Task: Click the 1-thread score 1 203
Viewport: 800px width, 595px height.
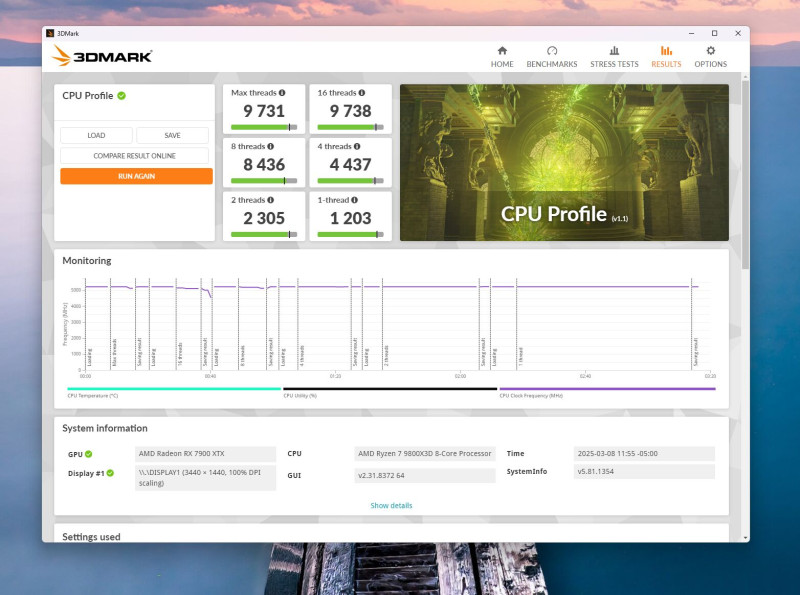Action: click(351, 218)
